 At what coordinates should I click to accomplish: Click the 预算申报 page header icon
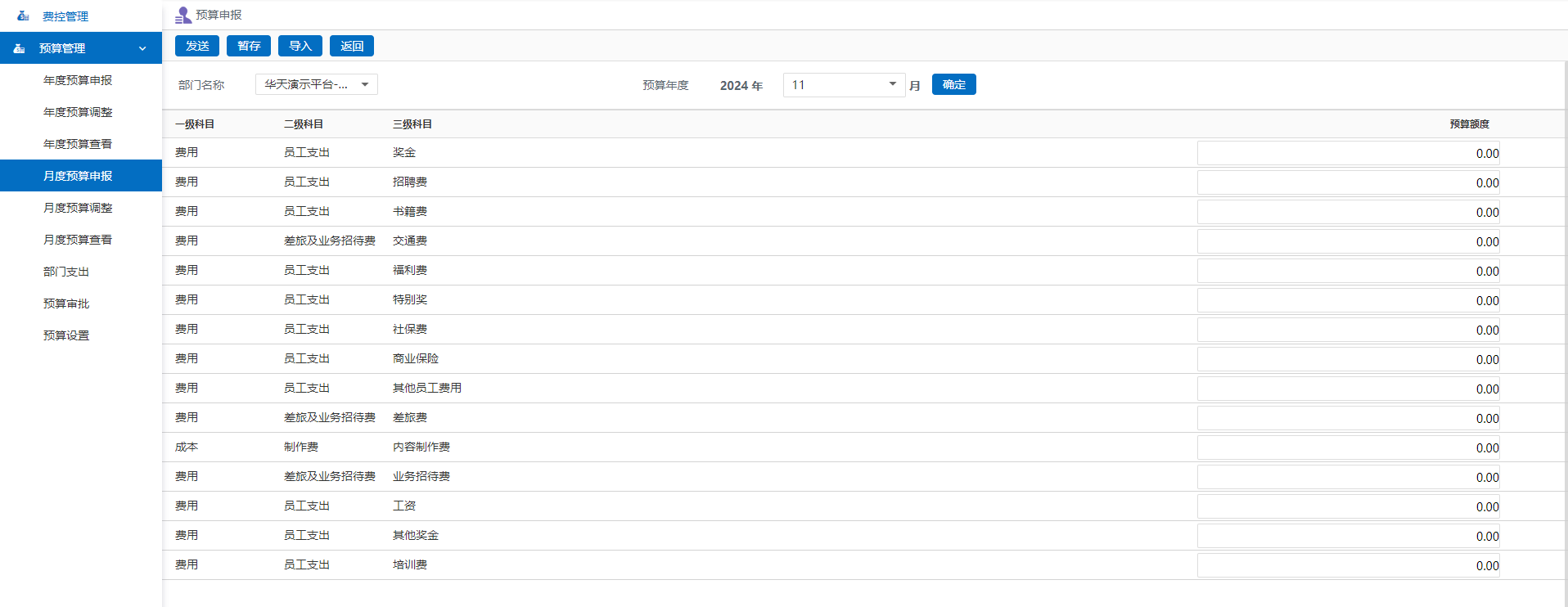[x=183, y=15]
